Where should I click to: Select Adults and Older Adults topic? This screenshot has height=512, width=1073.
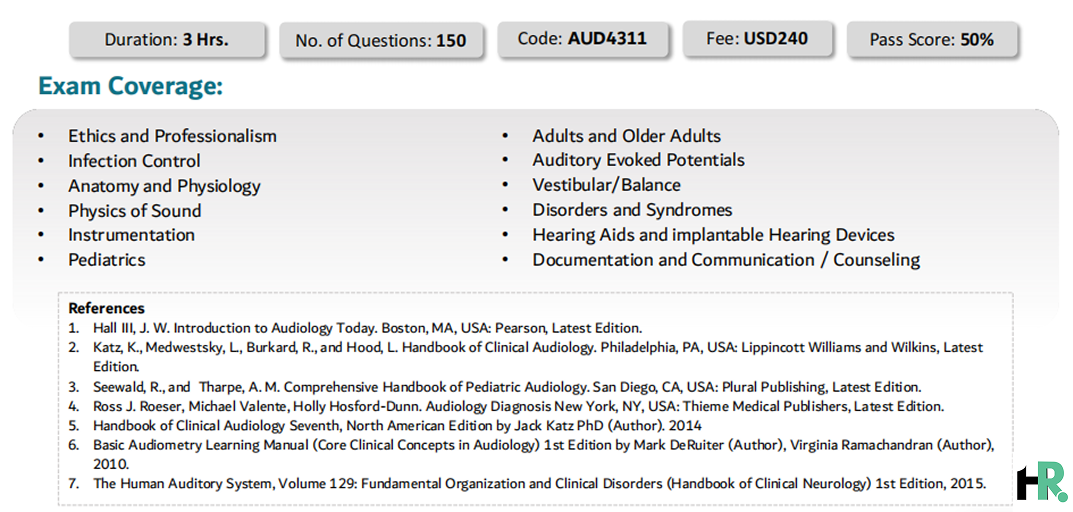pyautogui.click(x=626, y=136)
